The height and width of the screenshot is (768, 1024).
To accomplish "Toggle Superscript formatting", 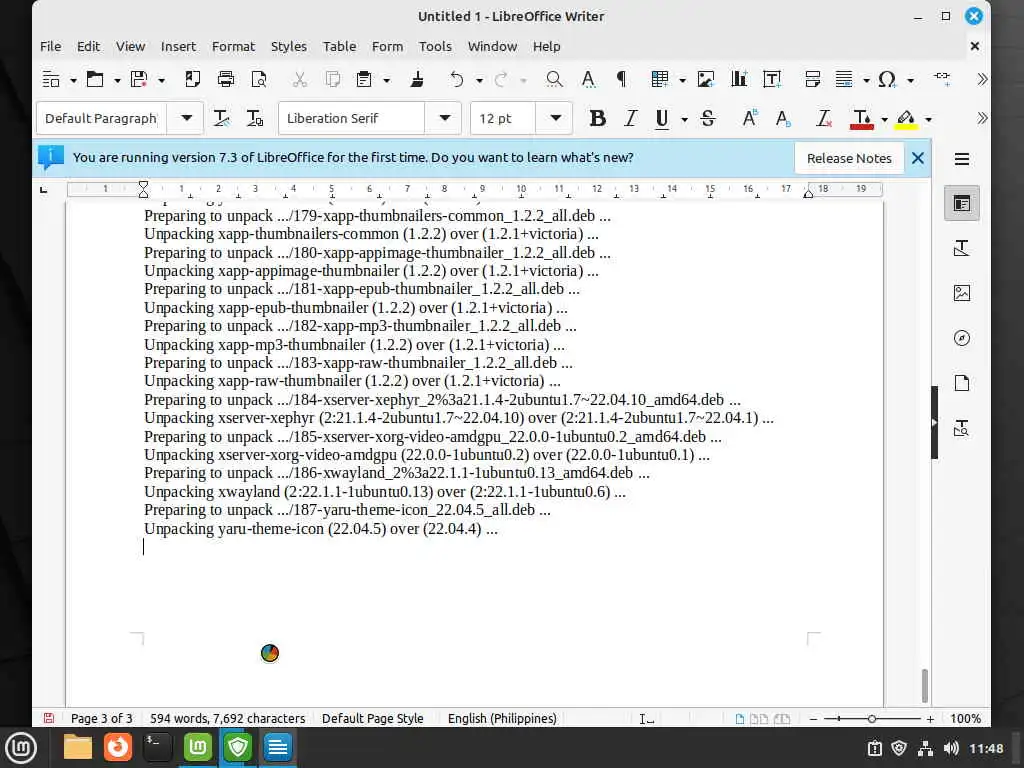I will click(x=750, y=118).
